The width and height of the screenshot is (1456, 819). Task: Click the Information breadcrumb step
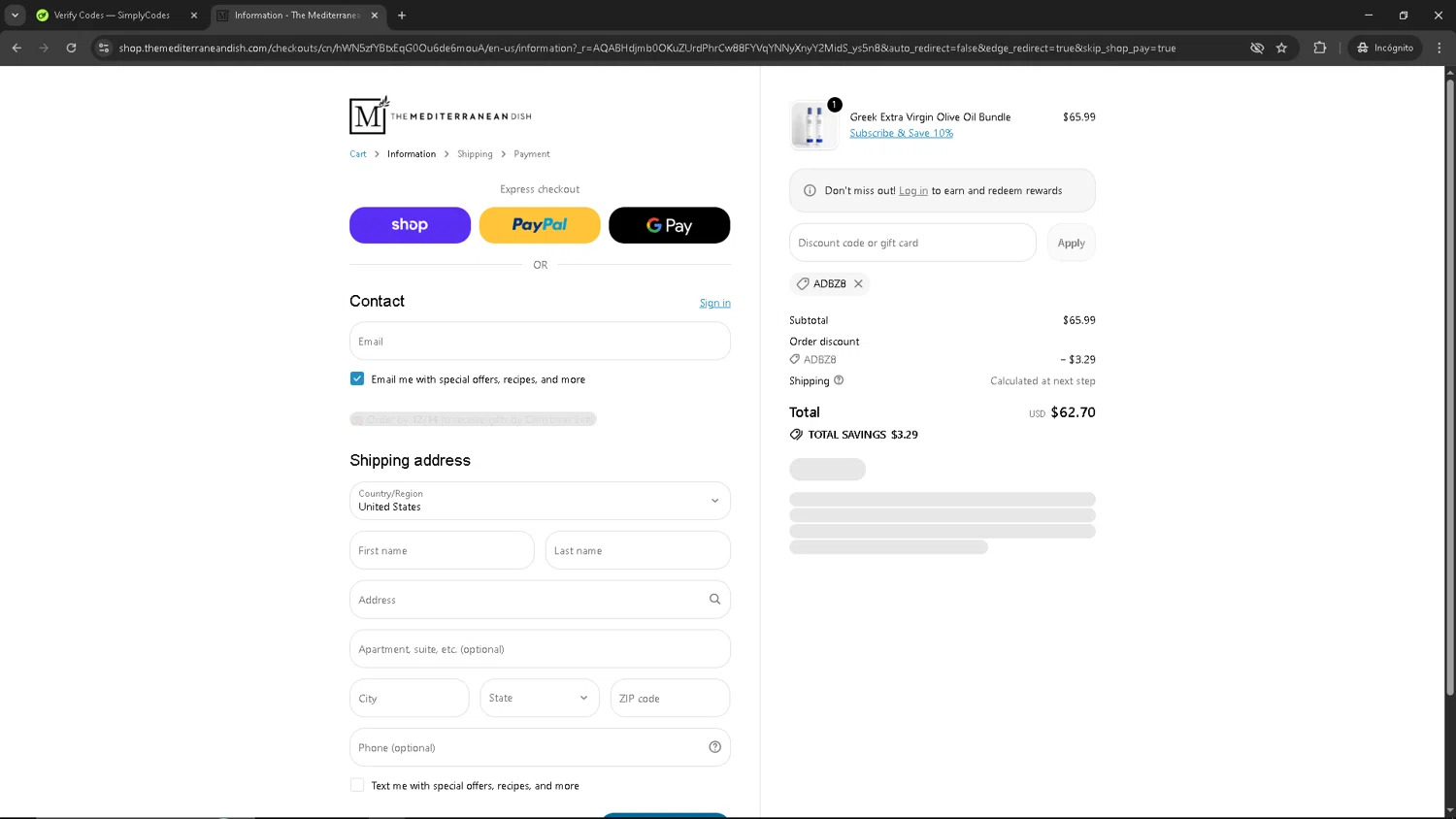click(412, 154)
